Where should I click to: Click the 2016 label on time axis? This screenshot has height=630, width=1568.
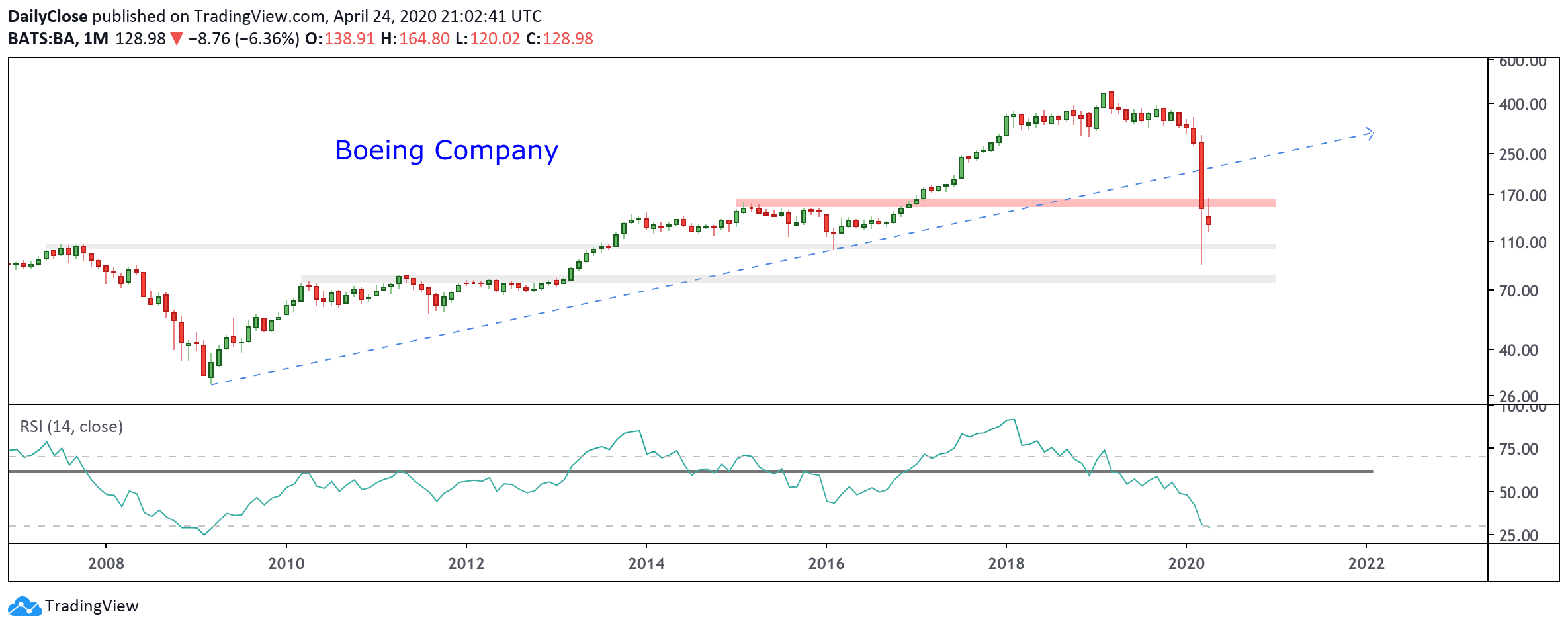(x=826, y=564)
